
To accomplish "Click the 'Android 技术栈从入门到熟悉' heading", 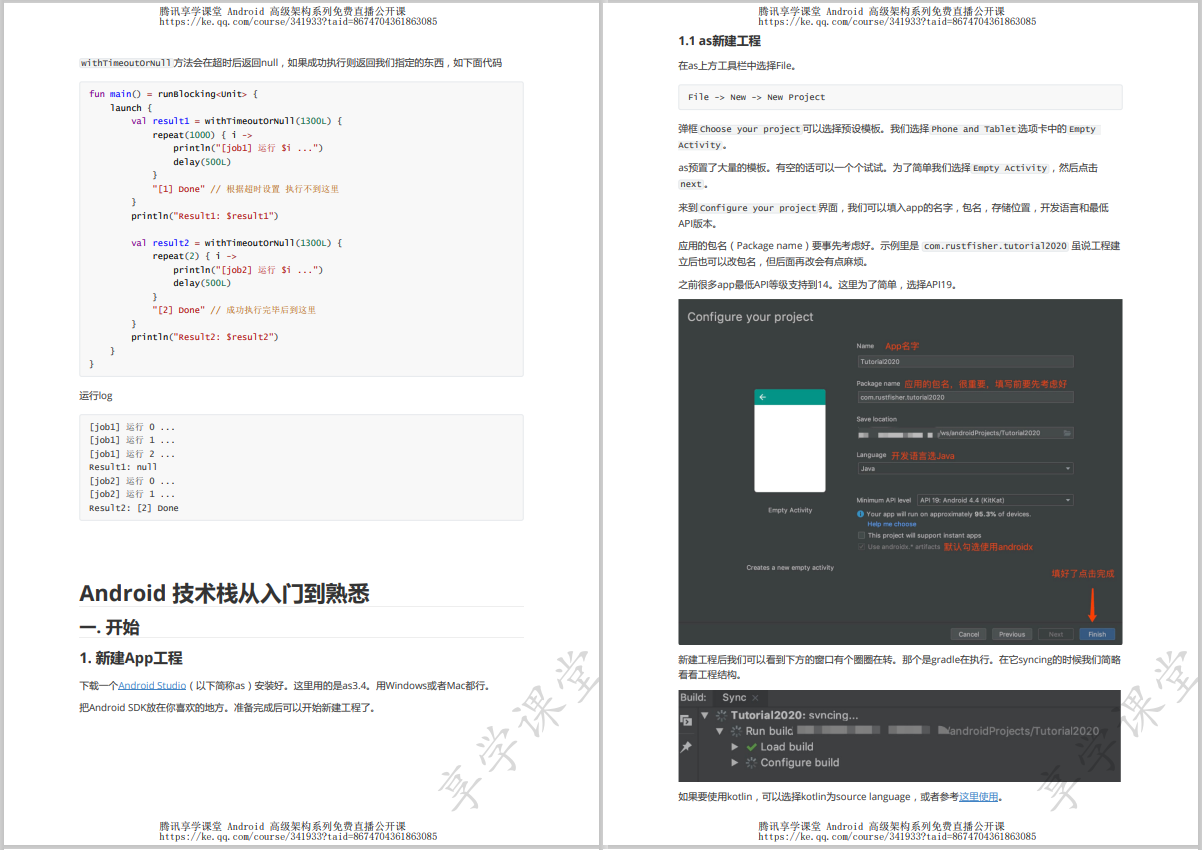I will coord(224,593).
